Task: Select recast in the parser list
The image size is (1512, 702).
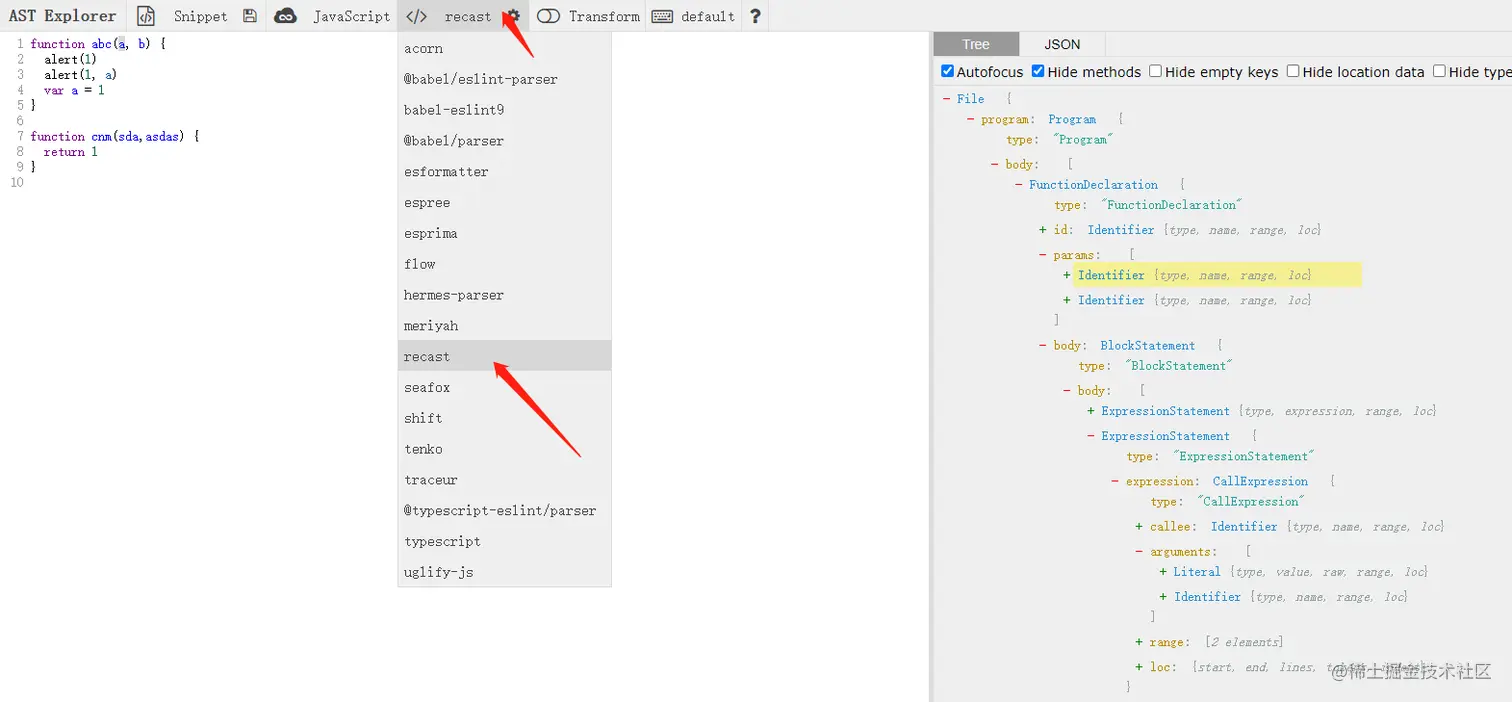Action: click(504, 356)
